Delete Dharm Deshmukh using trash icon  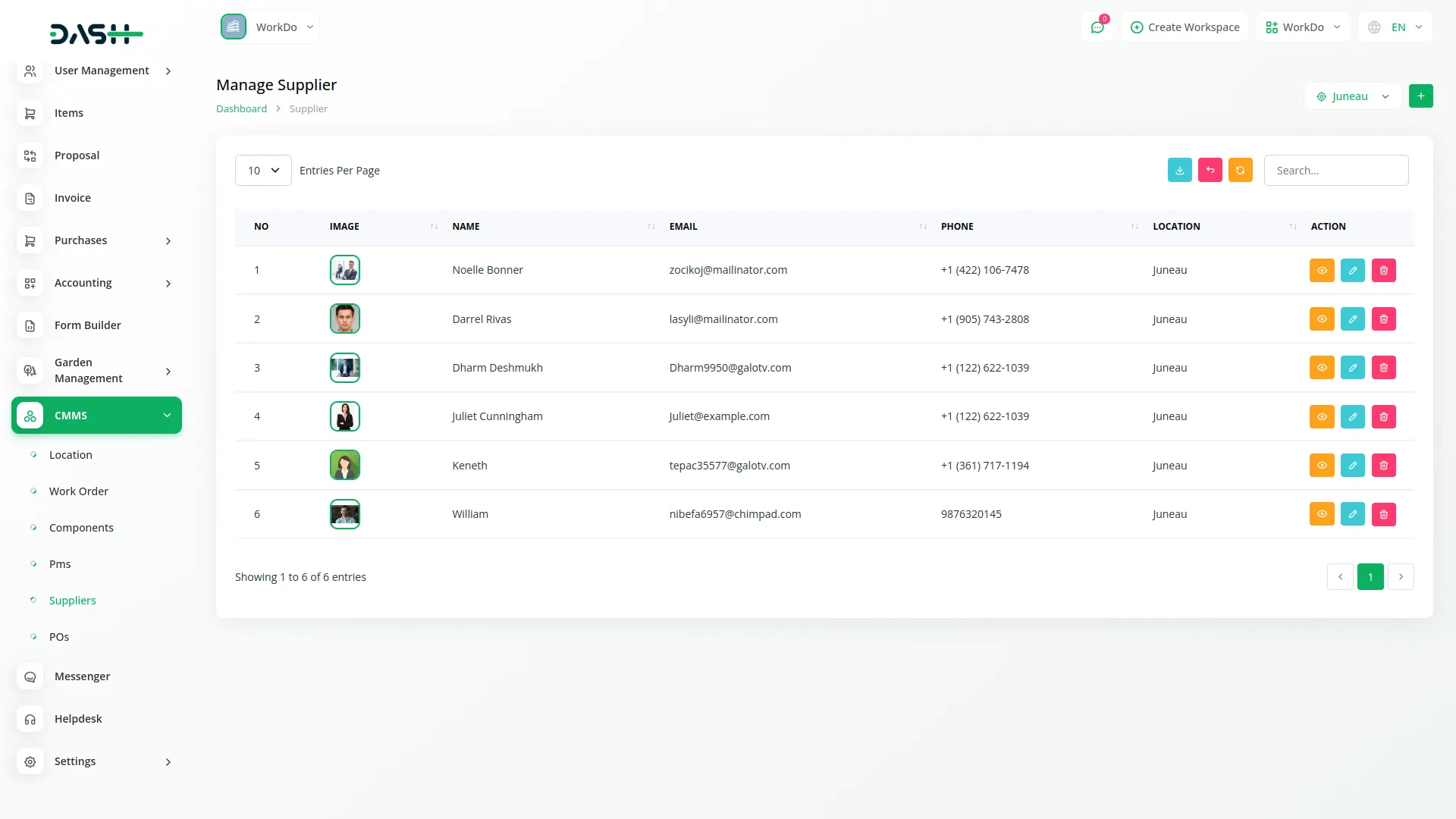coord(1383,368)
